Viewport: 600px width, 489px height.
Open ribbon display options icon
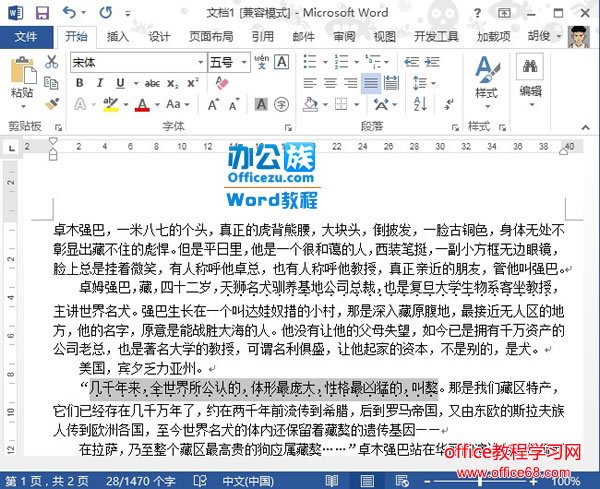pos(504,13)
